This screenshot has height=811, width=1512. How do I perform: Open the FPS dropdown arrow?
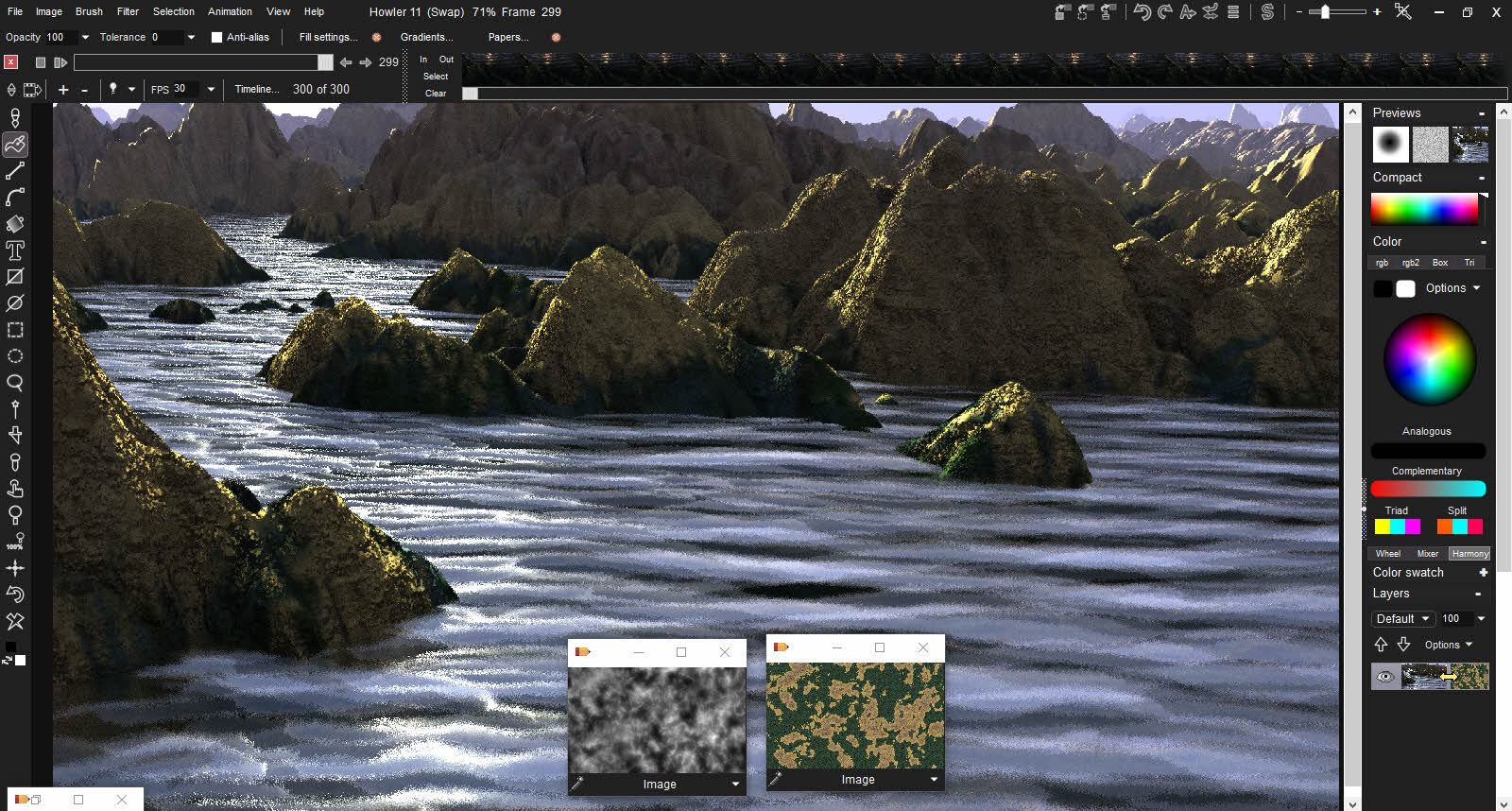point(211,90)
